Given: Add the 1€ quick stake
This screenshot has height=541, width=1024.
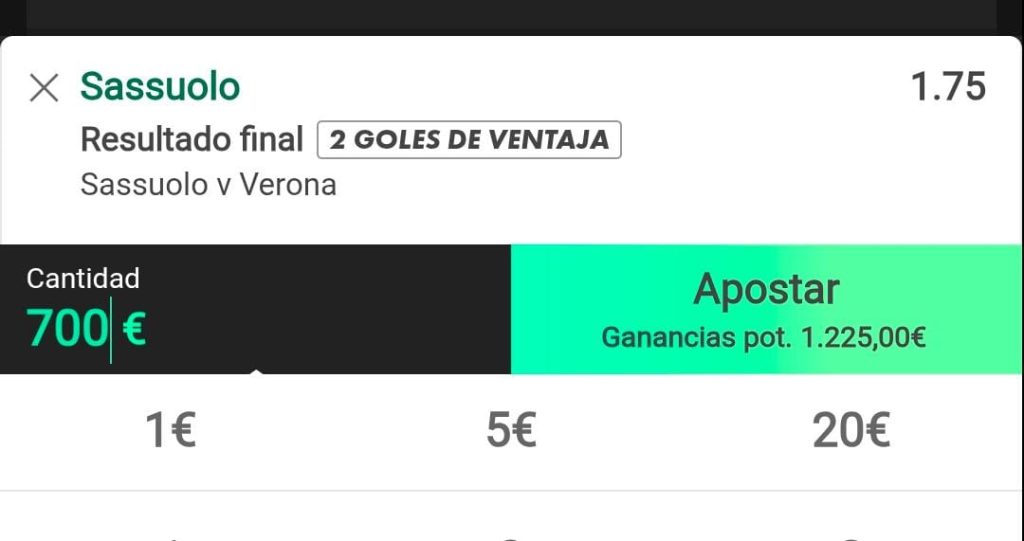Looking at the screenshot, I should (x=170, y=431).
